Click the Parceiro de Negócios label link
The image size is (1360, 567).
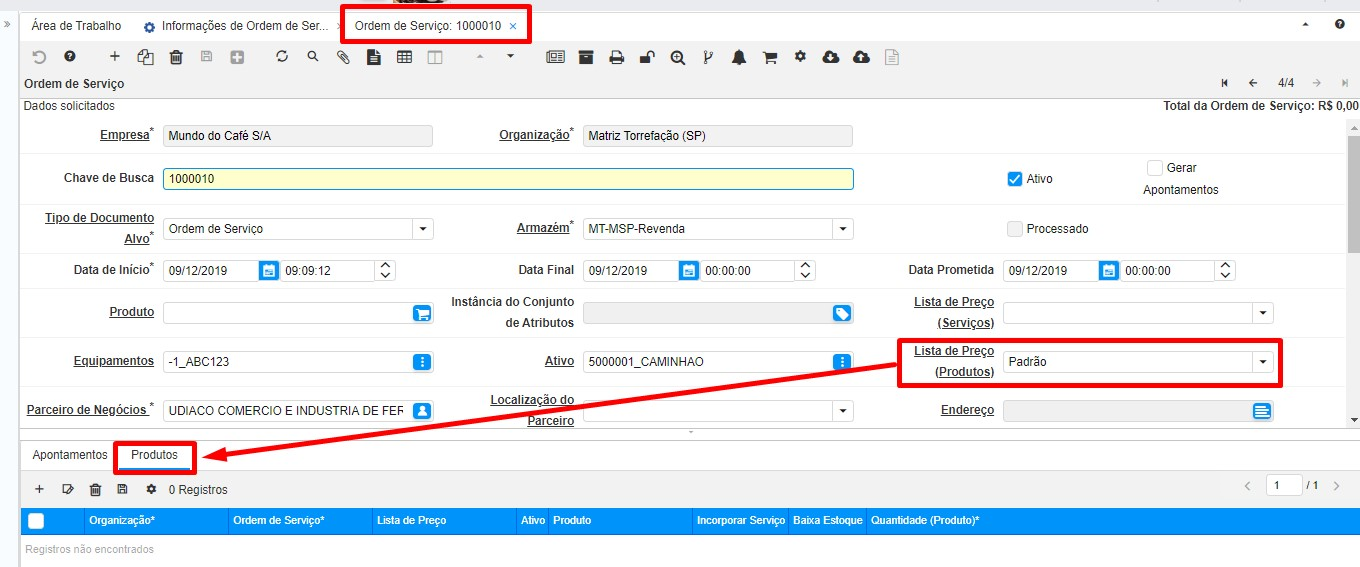coord(86,410)
